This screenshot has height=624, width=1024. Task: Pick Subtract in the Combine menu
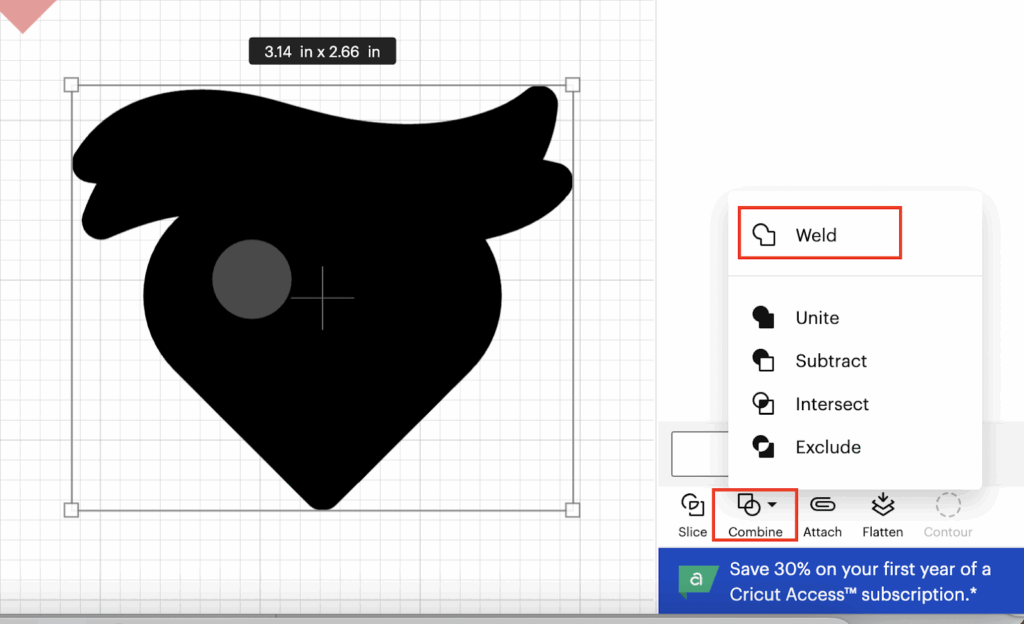pos(830,361)
